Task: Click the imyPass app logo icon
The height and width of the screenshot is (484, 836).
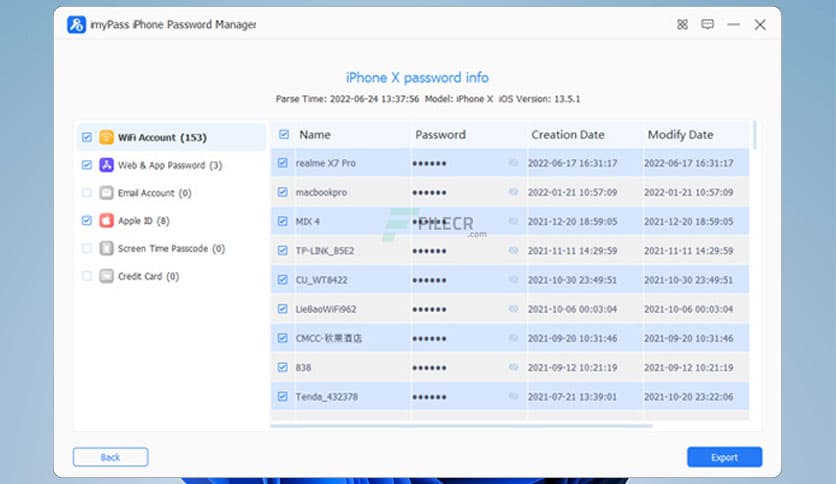Action: [76, 25]
